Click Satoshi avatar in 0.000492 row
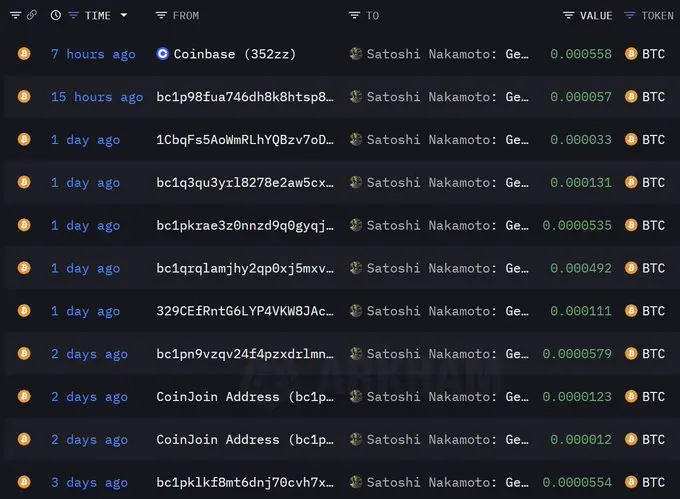Screen dimensions: 680x499 tap(356, 268)
